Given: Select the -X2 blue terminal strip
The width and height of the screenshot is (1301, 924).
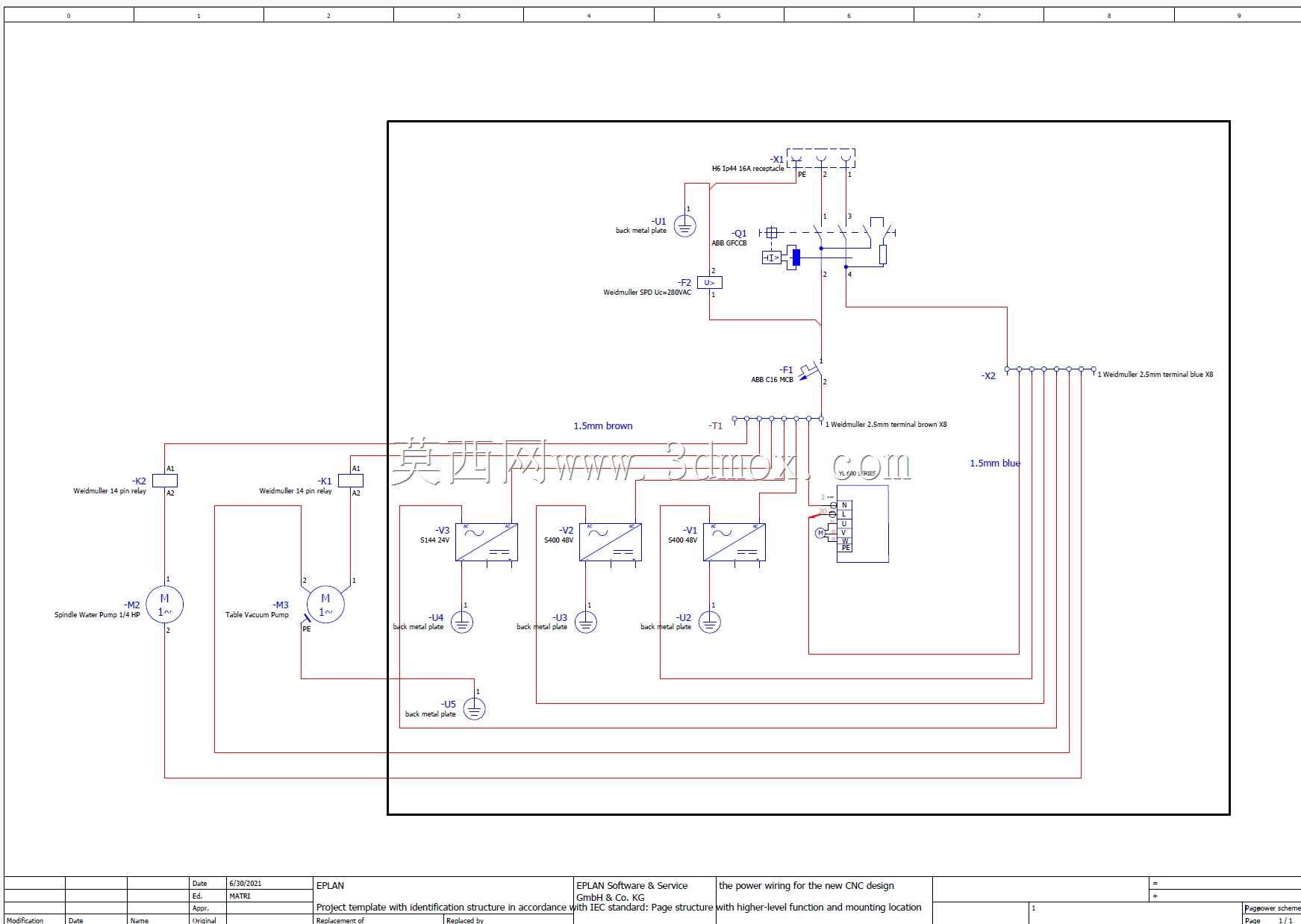Looking at the screenshot, I should click(1050, 369).
